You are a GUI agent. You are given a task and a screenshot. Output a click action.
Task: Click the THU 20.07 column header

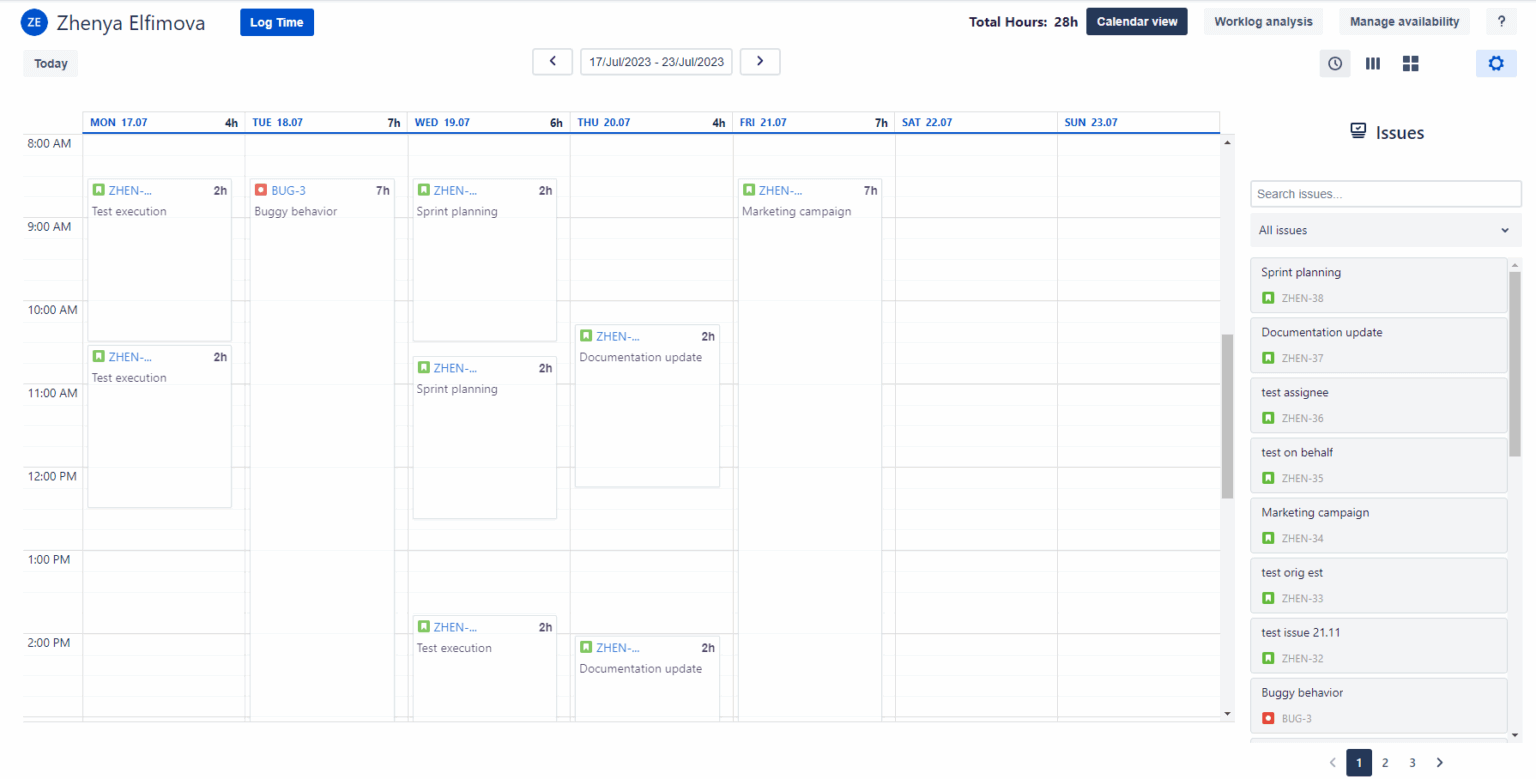(651, 122)
